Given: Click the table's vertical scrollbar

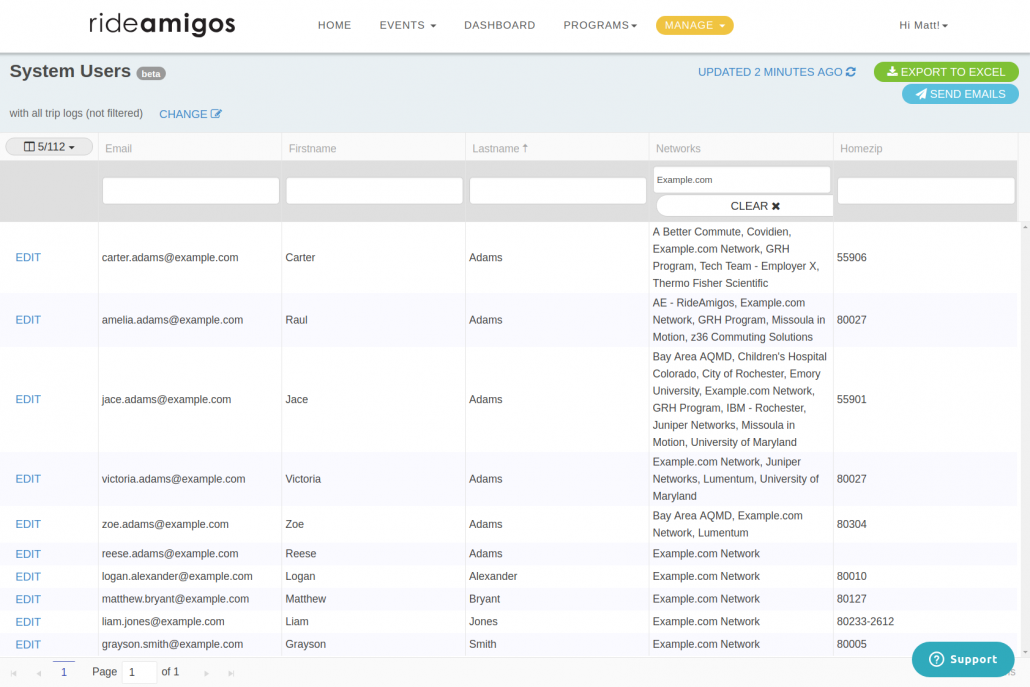Looking at the screenshot, I should pyautogui.click(x=1025, y=439).
